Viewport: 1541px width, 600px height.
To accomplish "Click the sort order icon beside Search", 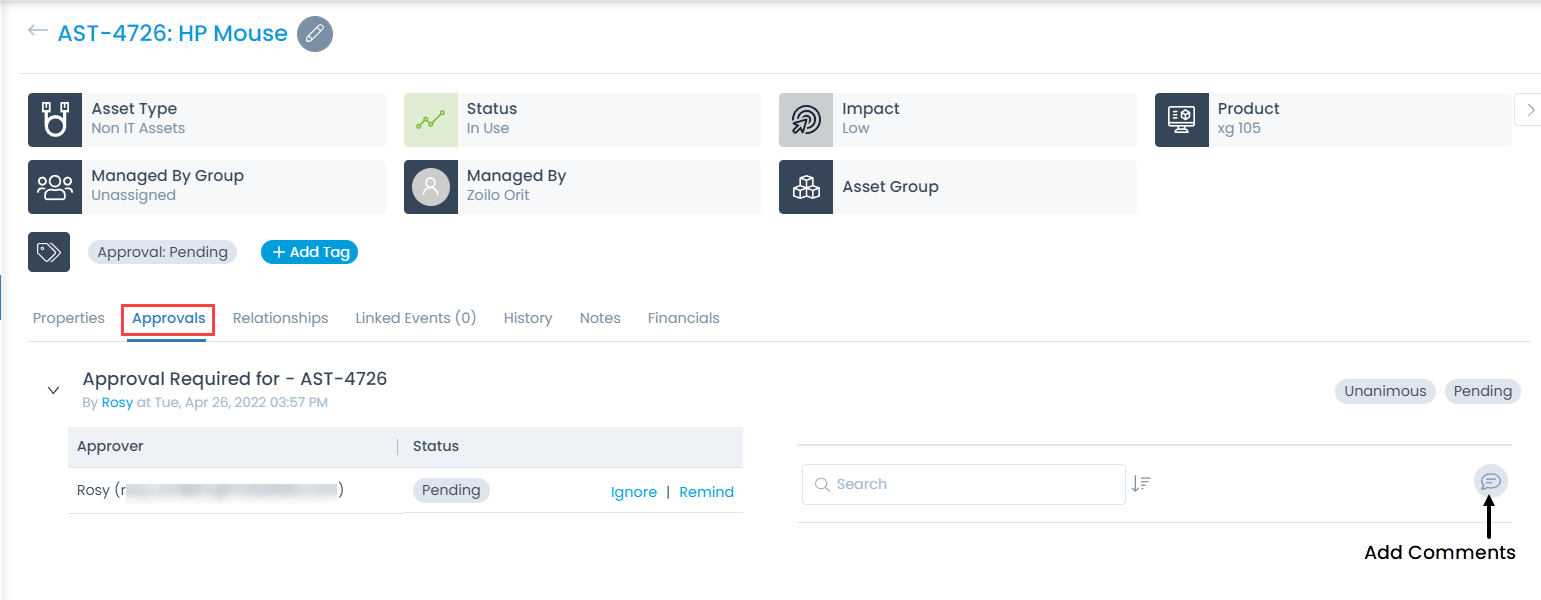I will coord(1141,484).
